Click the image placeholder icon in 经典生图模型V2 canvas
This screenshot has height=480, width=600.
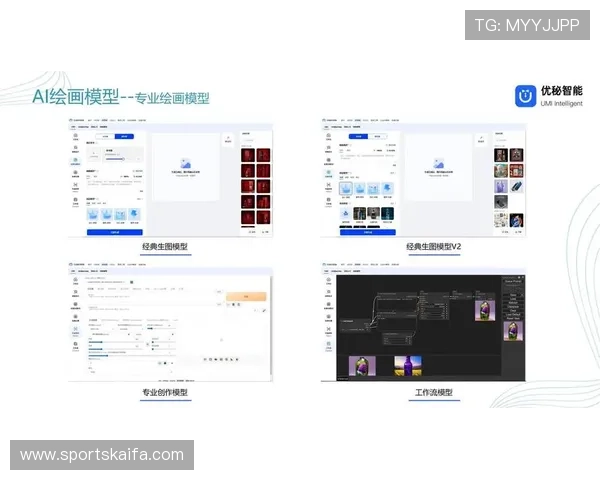point(439,163)
